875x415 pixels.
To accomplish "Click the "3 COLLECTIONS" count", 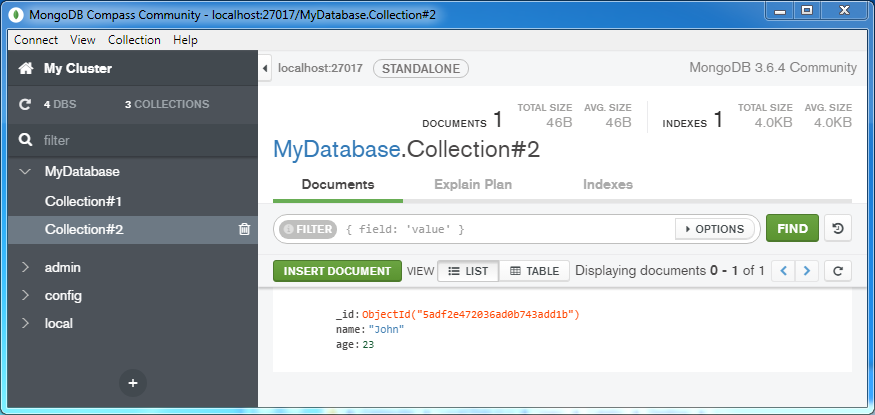I will (x=167, y=104).
